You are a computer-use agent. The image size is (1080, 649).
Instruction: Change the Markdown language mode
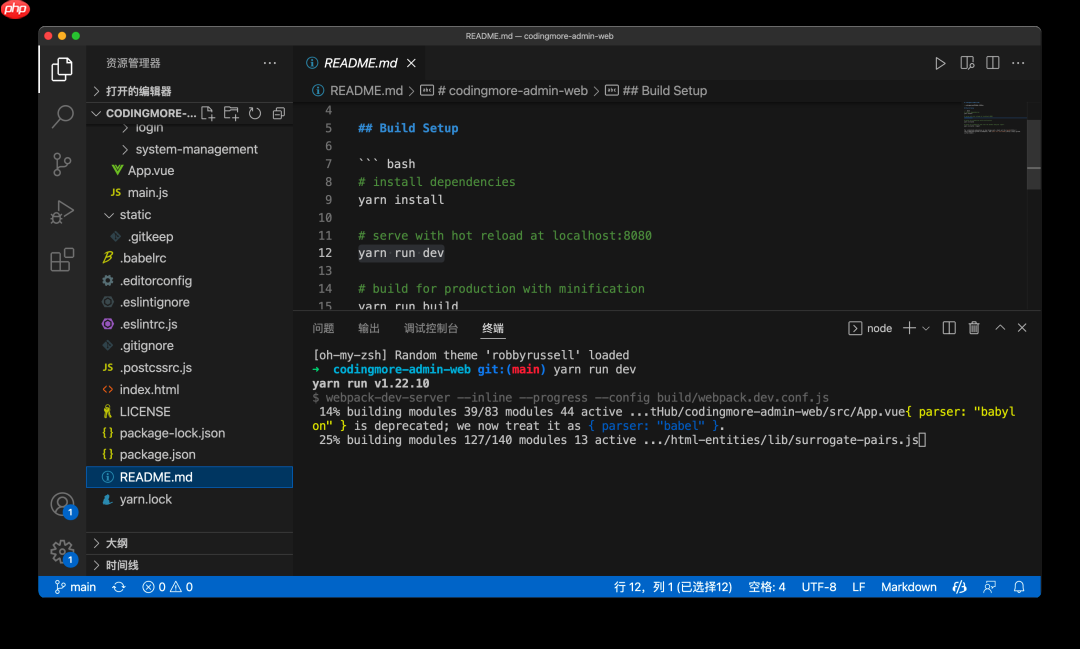point(908,587)
